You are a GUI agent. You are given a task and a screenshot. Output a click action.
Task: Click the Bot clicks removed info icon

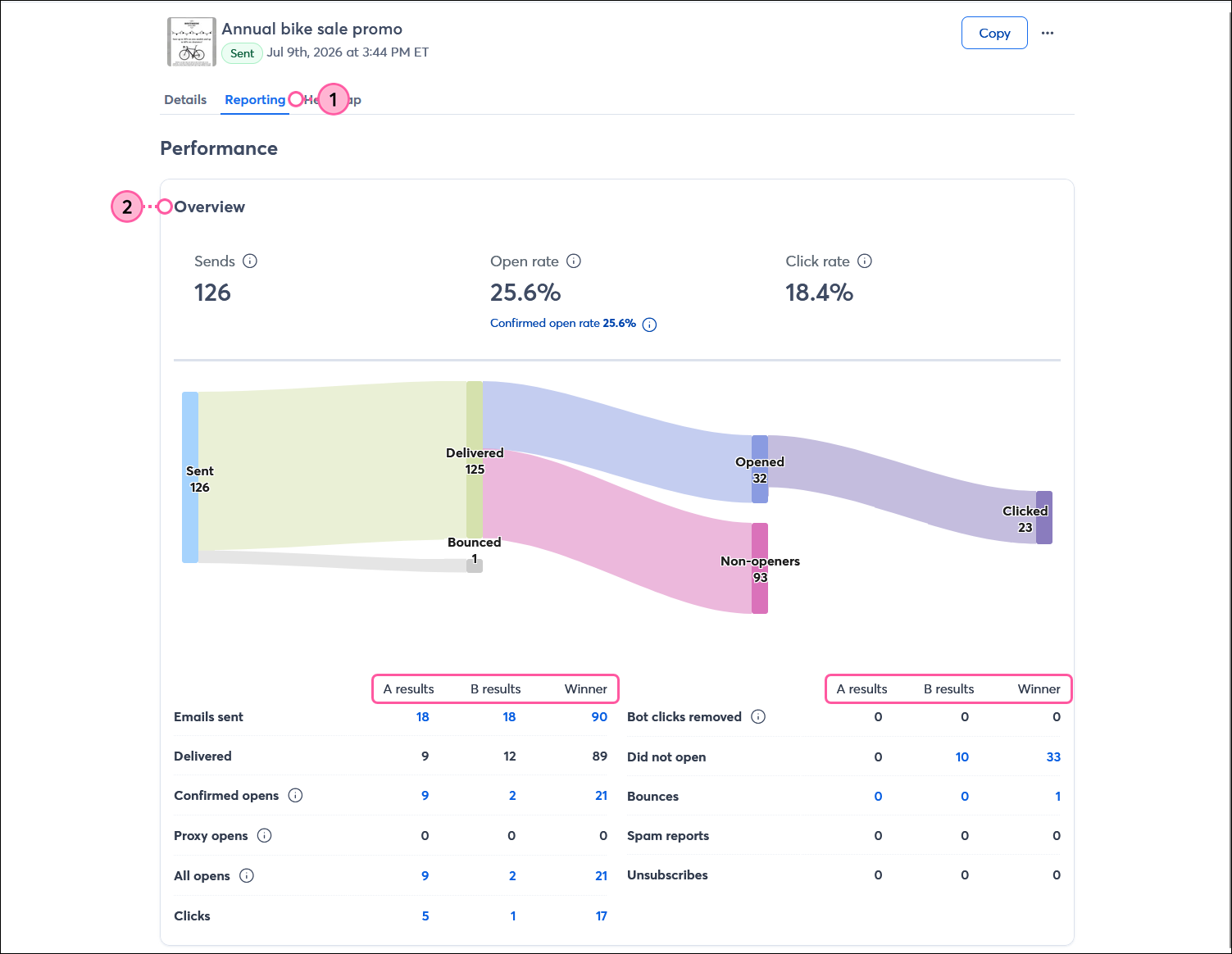[x=758, y=716]
